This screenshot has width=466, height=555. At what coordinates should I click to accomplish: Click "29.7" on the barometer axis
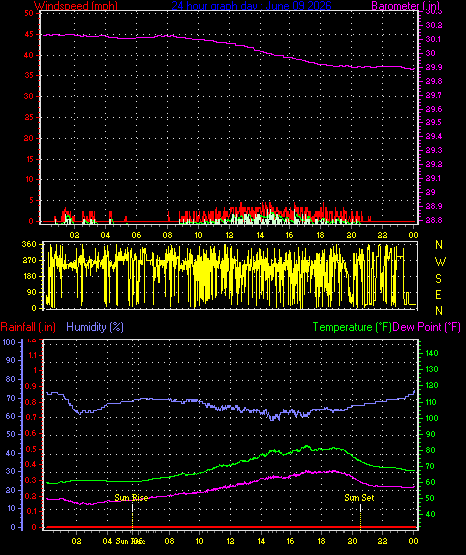(x=434, y=95)
